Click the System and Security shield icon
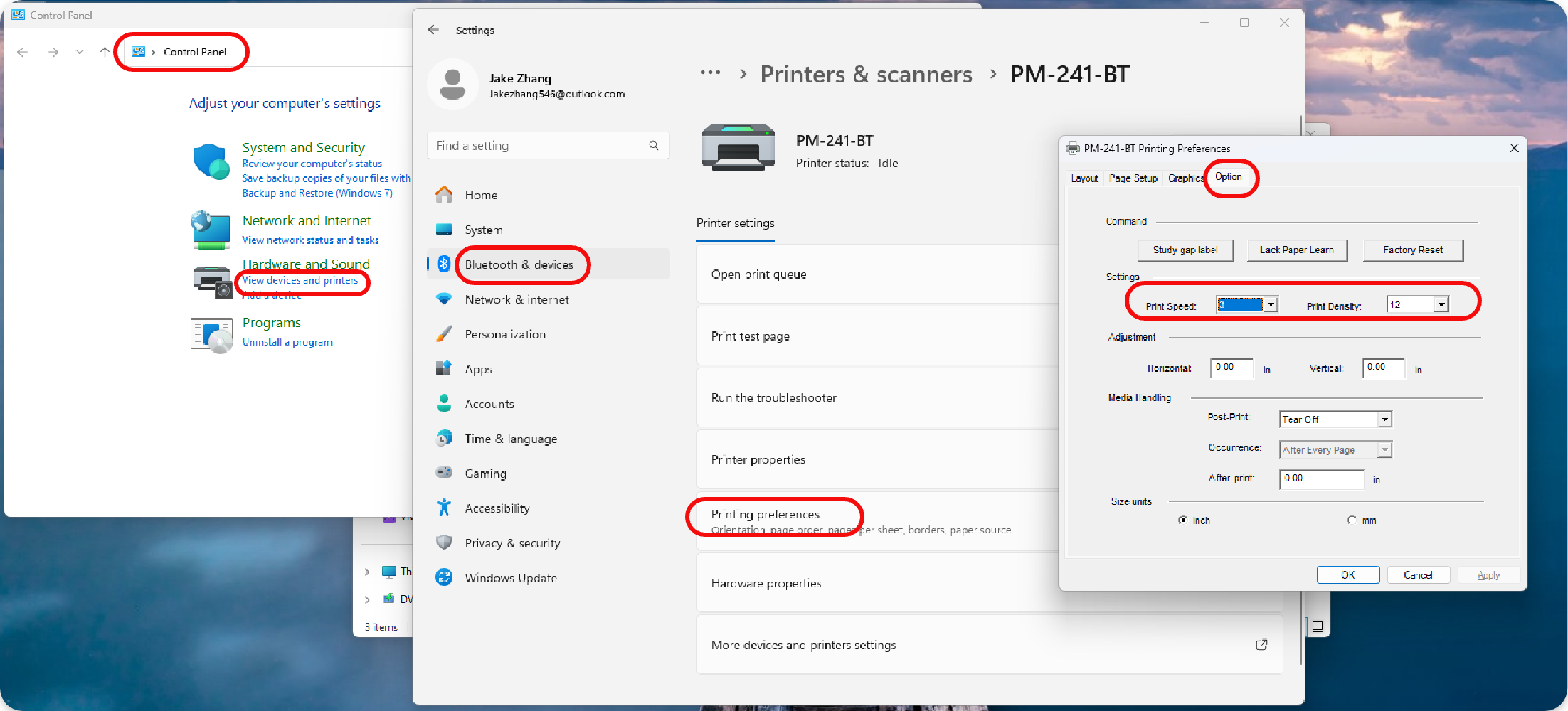Screen dimensions: 1568x711 tap(211, 161)
